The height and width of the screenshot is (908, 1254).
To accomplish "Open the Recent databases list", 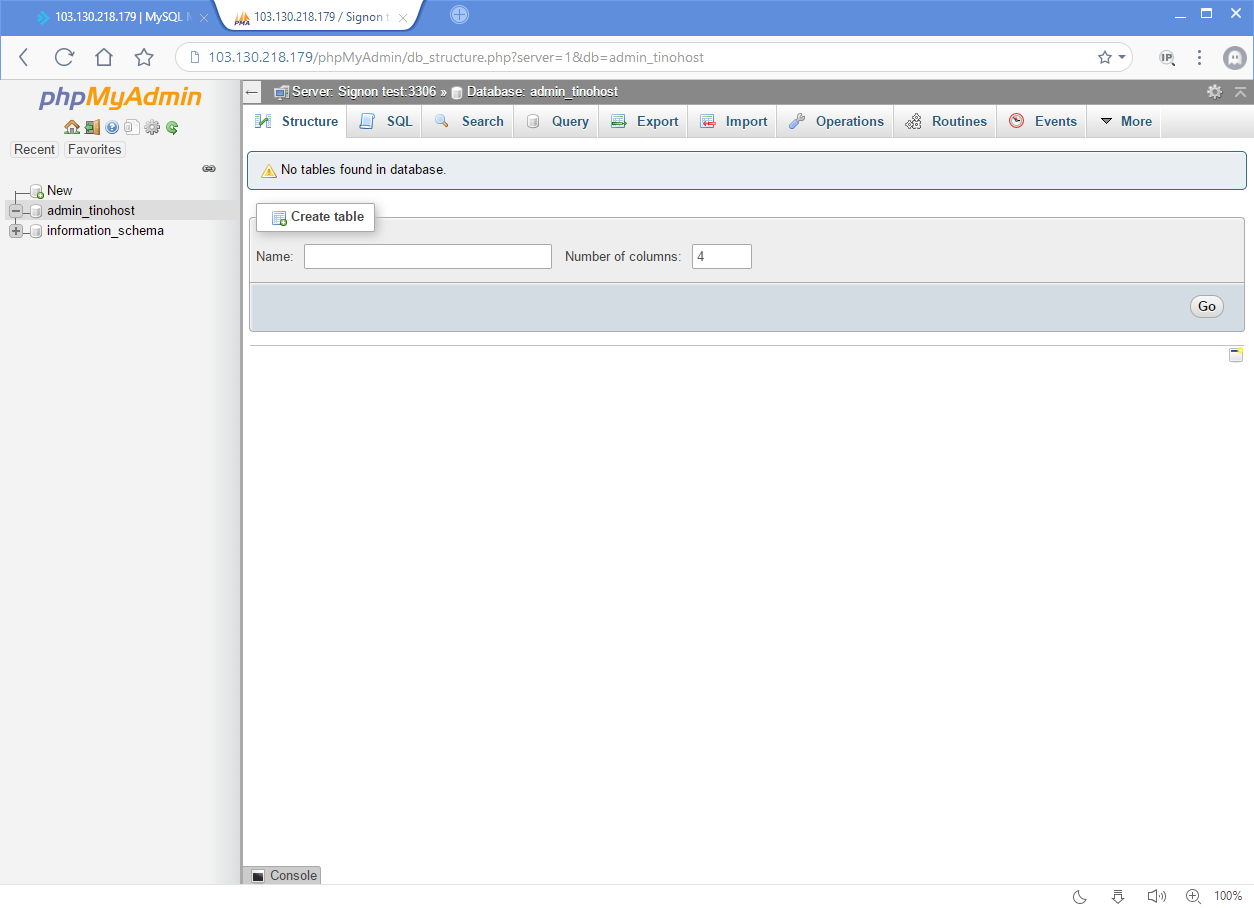I will [x=34, y=149].
